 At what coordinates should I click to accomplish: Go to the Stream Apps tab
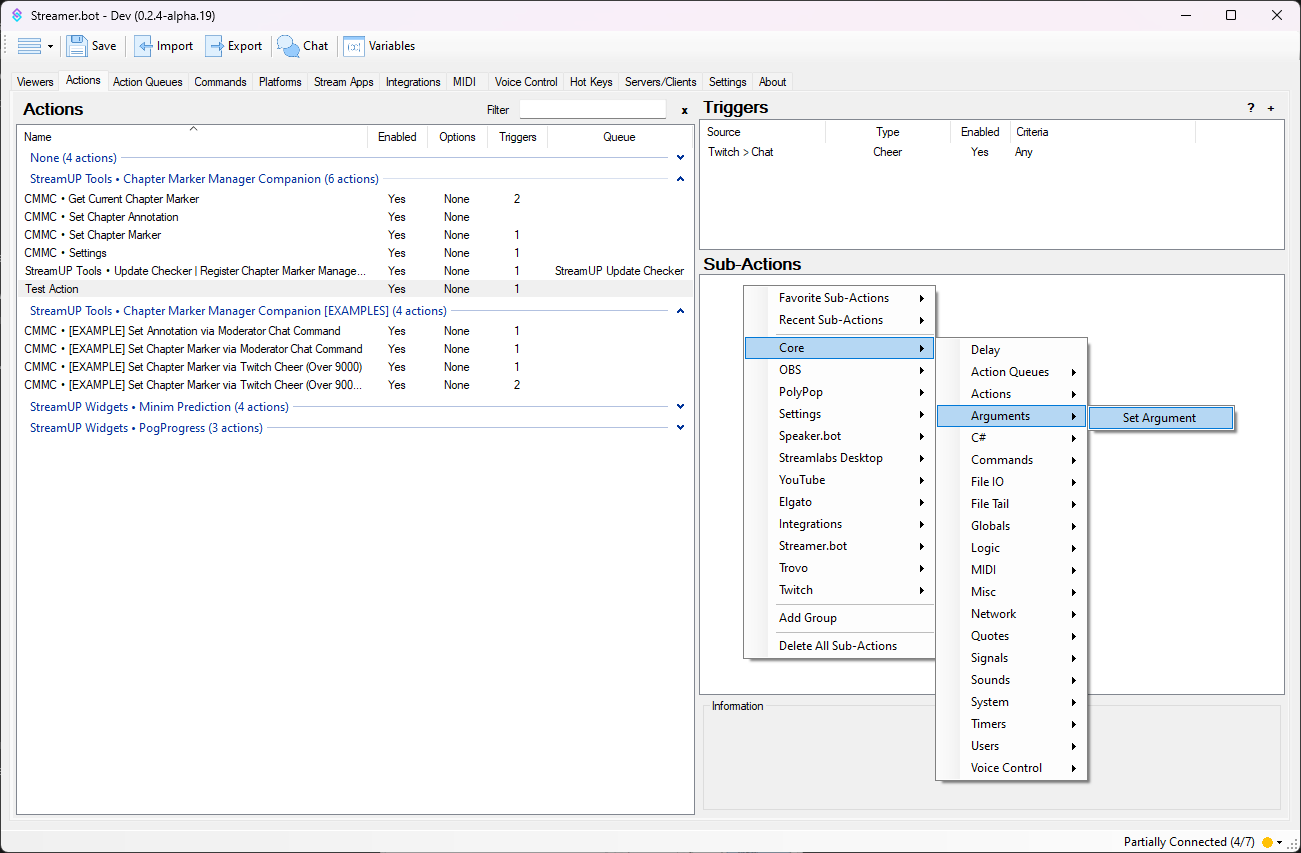coord(344,82)
